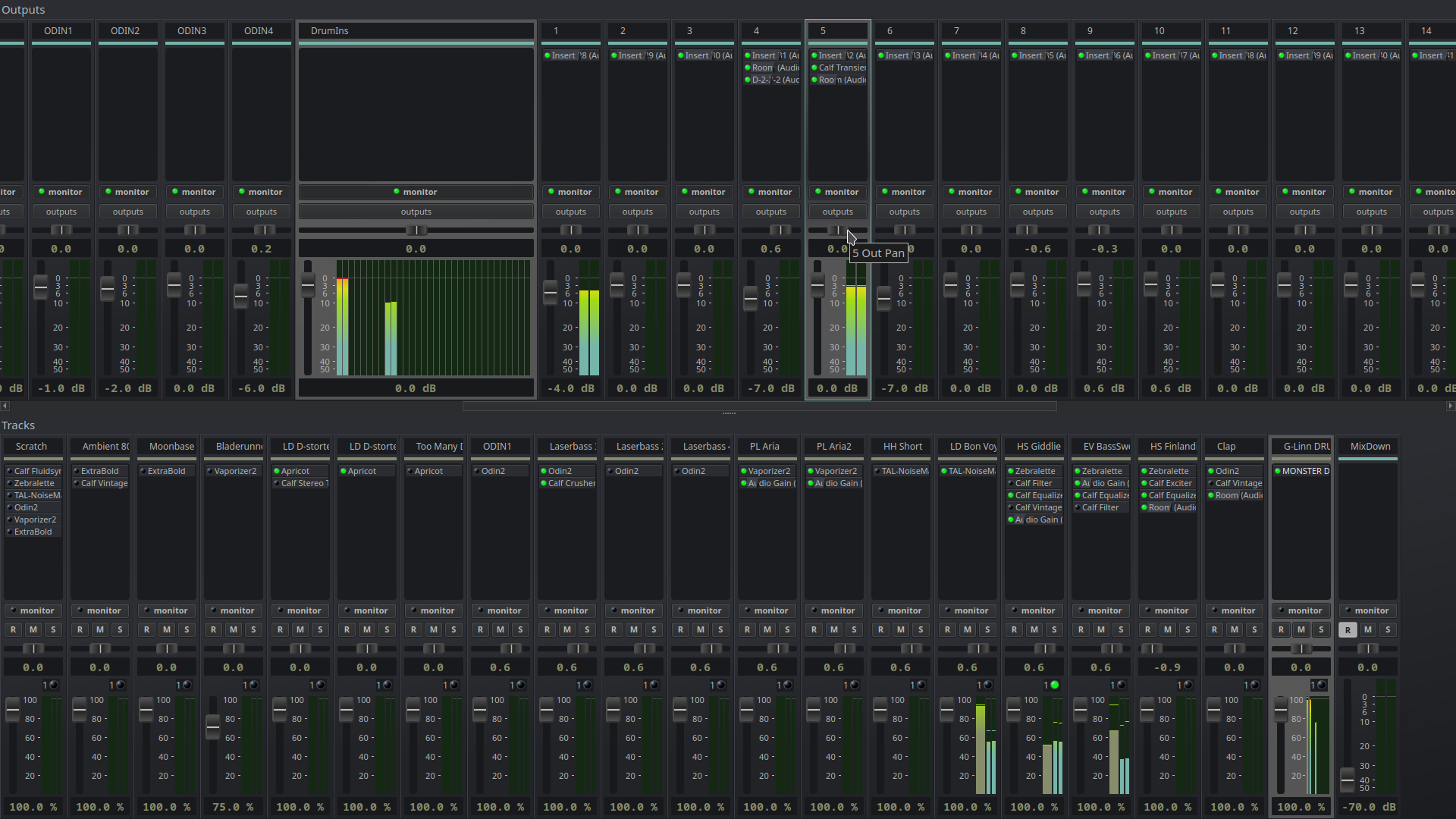Viewport: 1456px width, 819px height.
Task: Click the pan slider on HS Finland track
Action: point(1167,648)
